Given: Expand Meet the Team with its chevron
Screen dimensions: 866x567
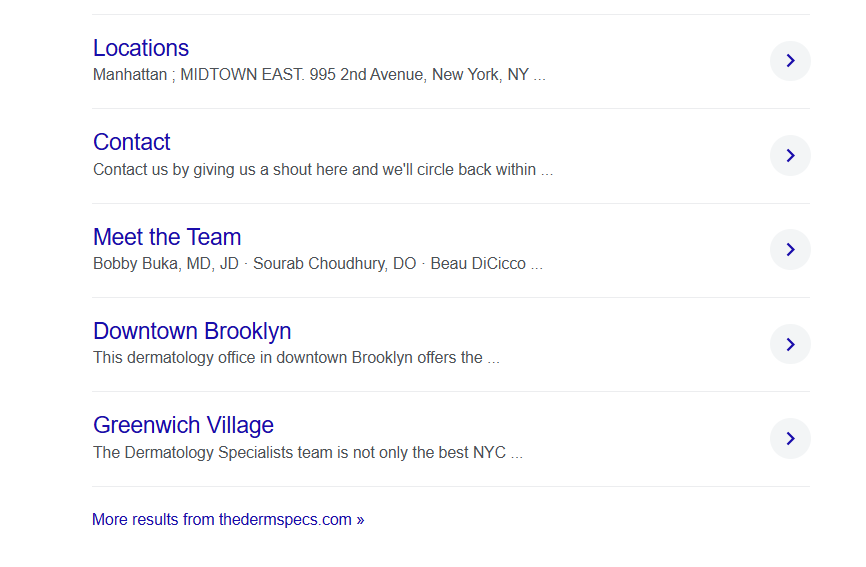Looking at the screenshot, I should click(790, 249).
